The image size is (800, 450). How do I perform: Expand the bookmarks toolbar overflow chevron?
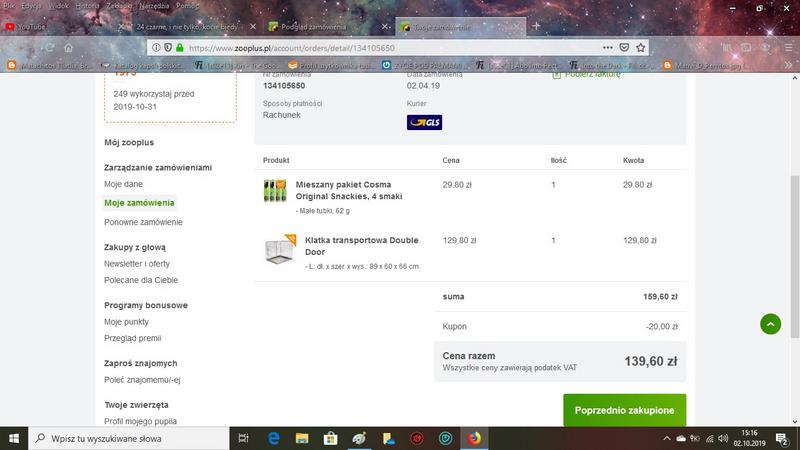788,65
